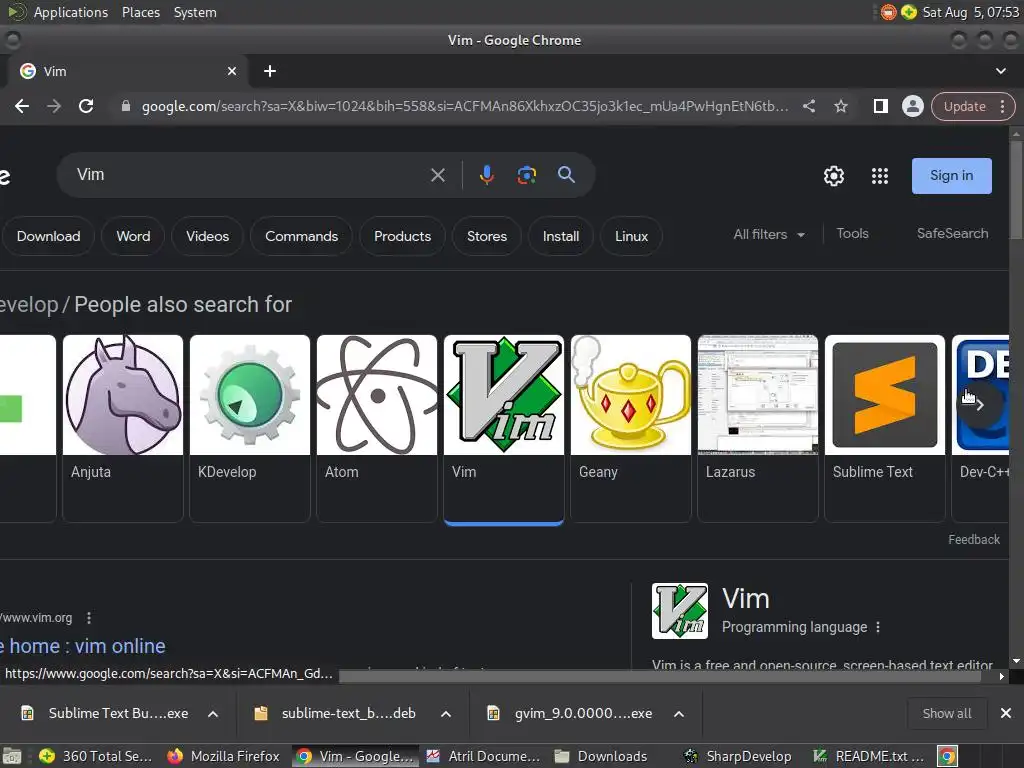Show all downloads
Viewport: 1024px width, 768px height.
click(x=947, y=714)
